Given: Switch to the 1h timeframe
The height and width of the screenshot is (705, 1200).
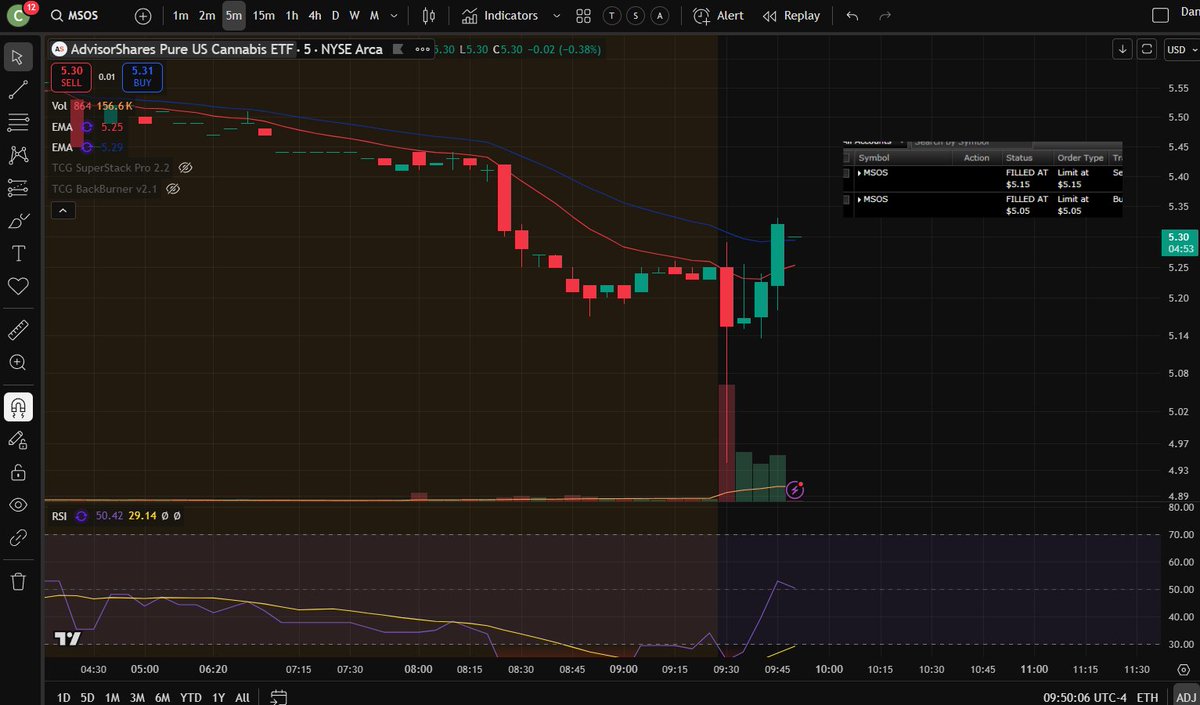Looking at the screenshot, I should (291, 16).
